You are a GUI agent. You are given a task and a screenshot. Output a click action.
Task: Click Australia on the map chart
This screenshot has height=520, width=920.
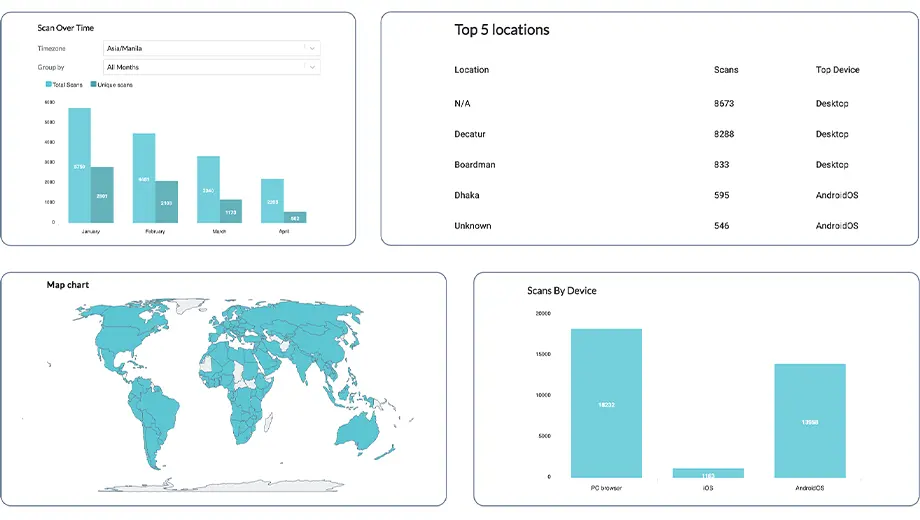[x=356, y=433]
